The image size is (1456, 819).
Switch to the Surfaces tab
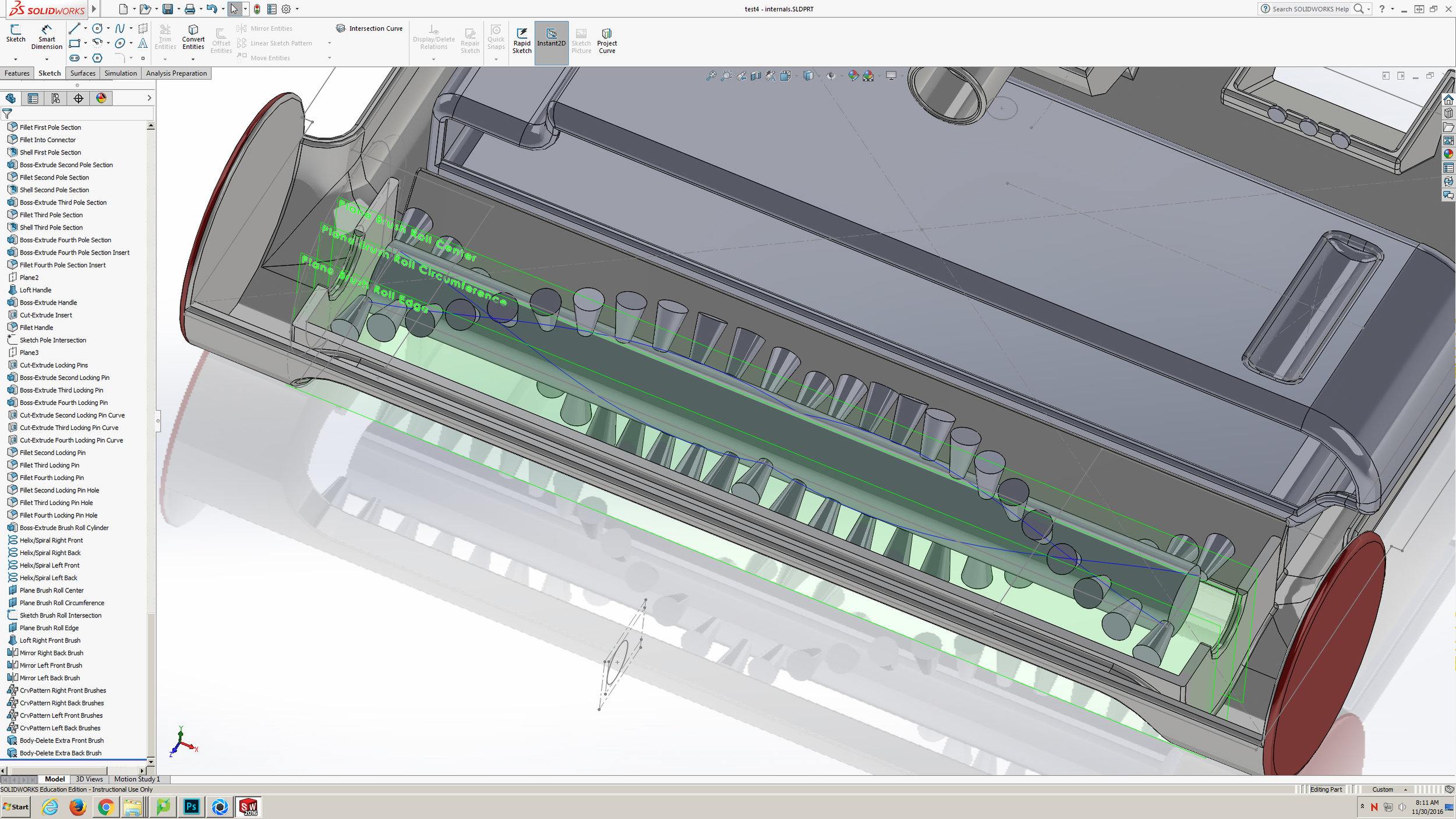(83, 73)
